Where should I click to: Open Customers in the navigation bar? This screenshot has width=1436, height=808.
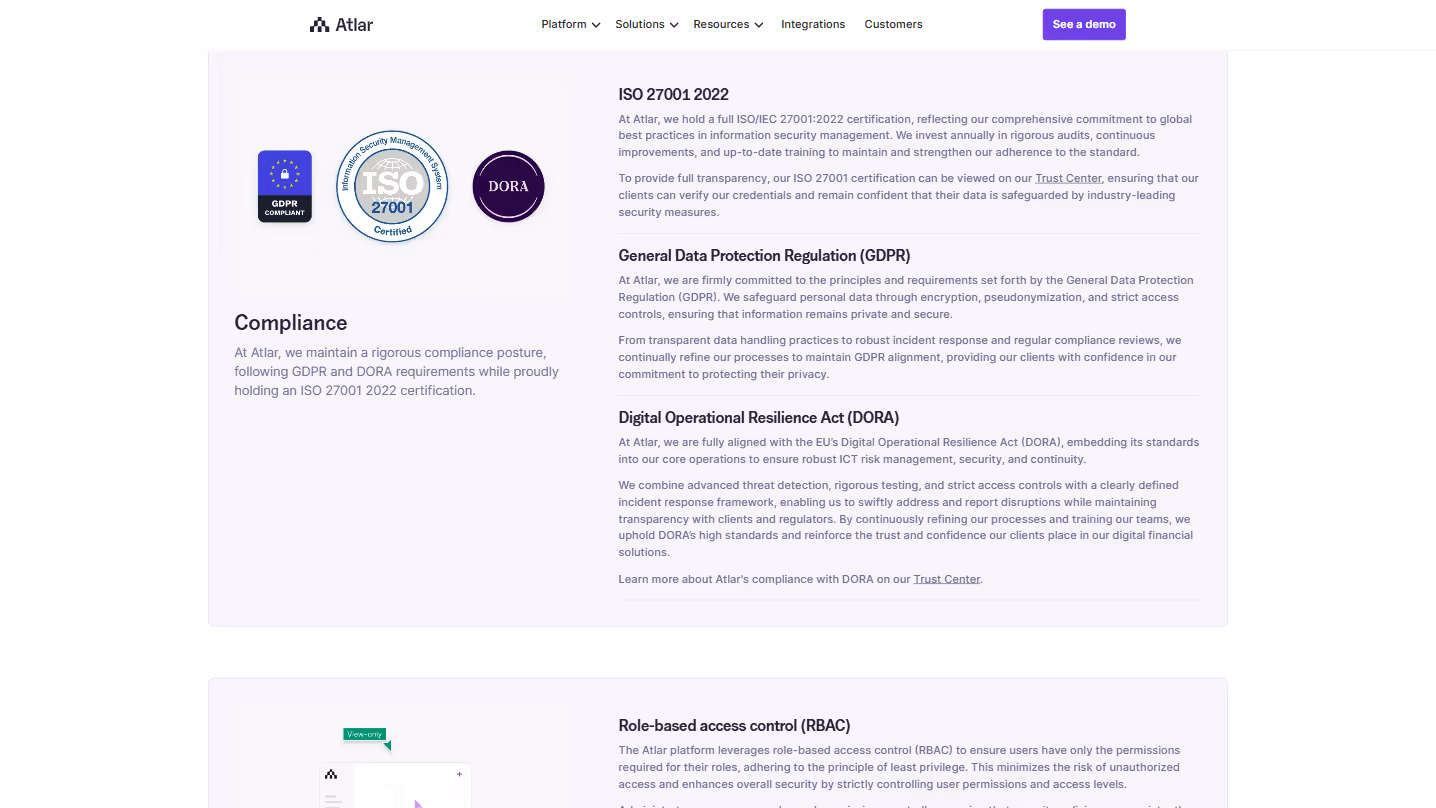click(893, 24)
